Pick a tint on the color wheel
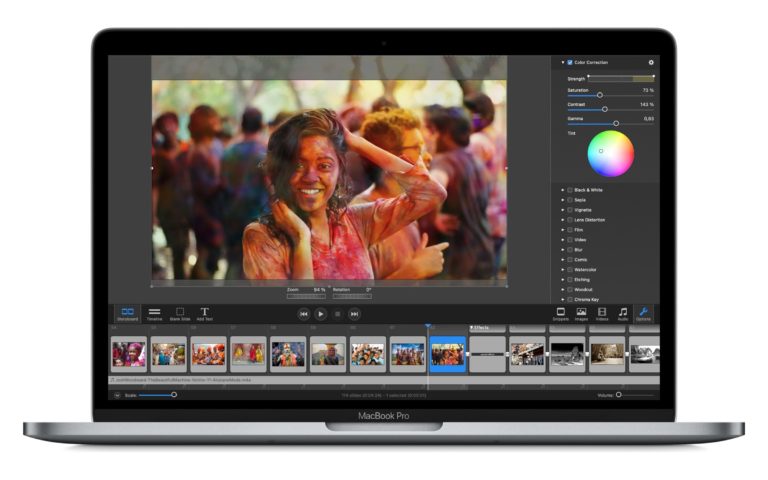 (x=611, y=154)
